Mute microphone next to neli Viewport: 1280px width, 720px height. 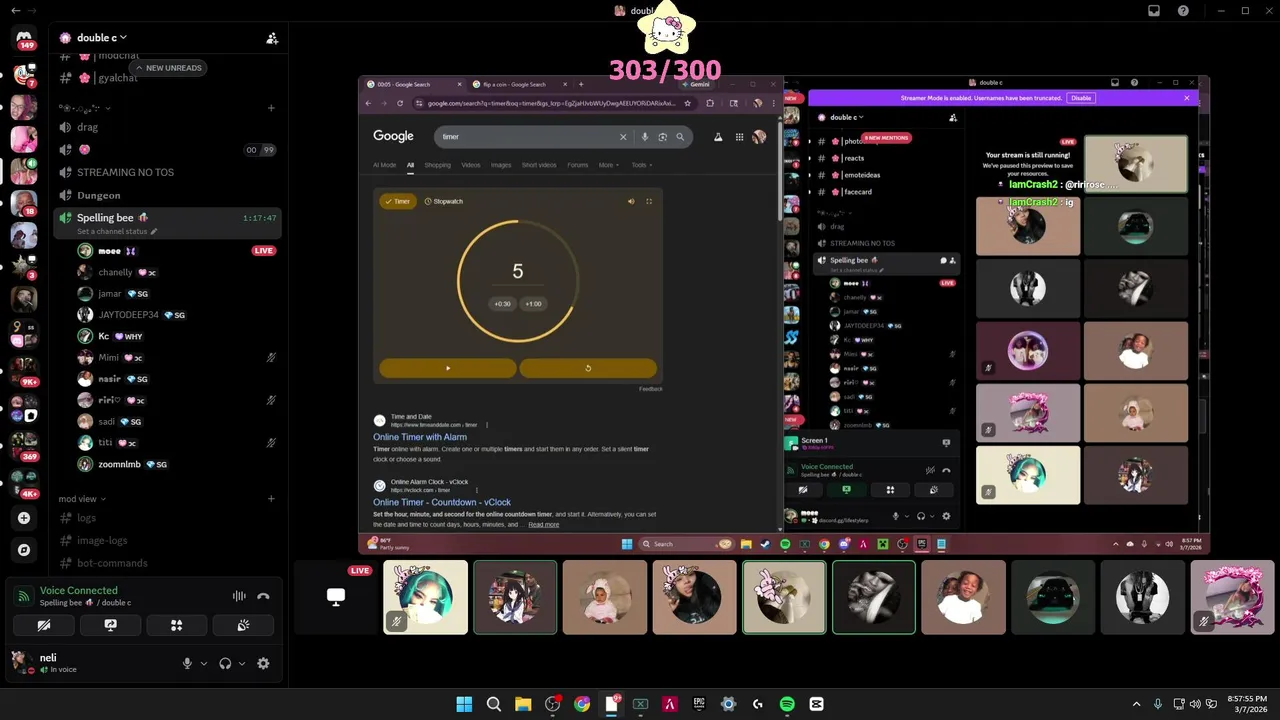(x=187, y=663)
